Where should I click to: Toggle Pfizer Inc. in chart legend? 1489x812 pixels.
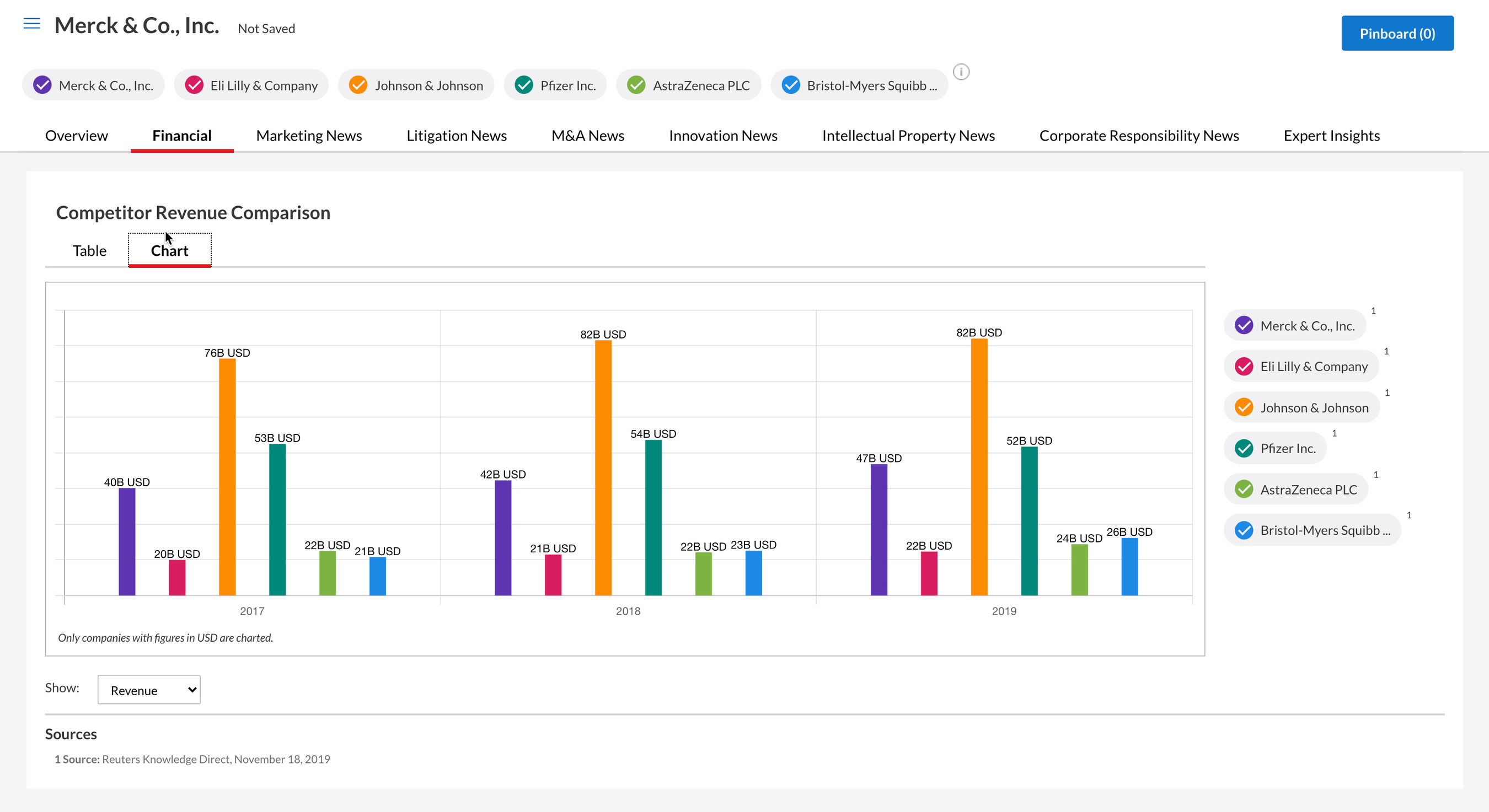tap(1275, 449)
